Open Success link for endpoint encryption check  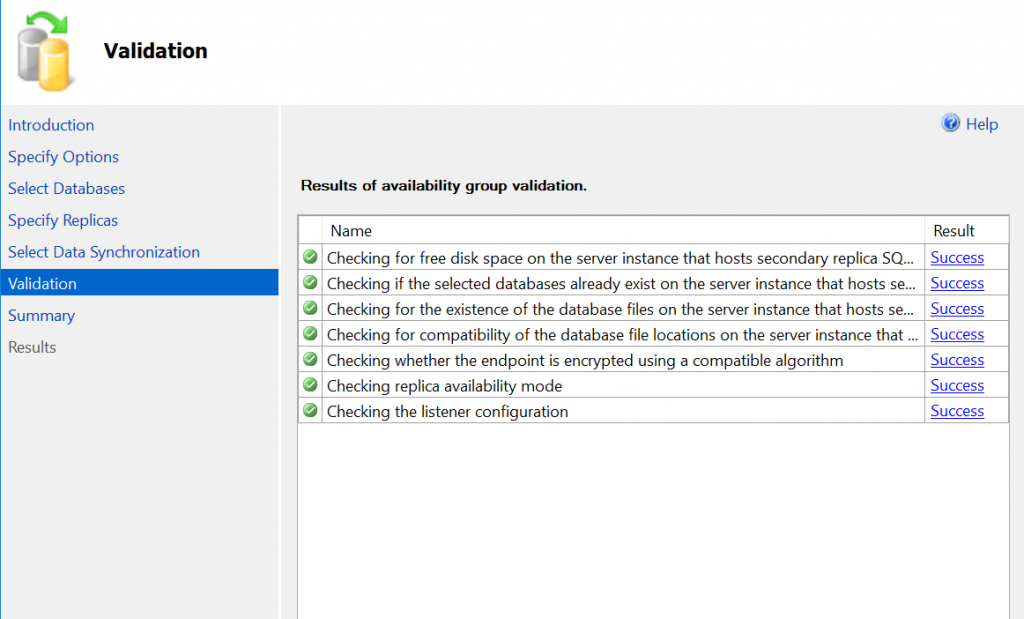(x=957, y=360)
